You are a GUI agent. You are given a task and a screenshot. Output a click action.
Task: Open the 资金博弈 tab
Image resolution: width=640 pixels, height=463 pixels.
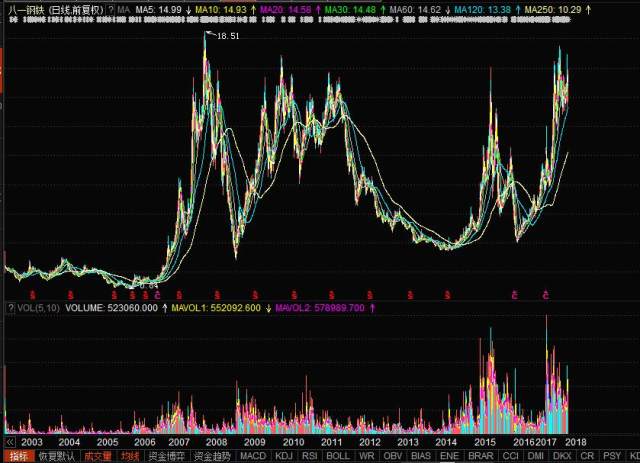tap(166, 456)
